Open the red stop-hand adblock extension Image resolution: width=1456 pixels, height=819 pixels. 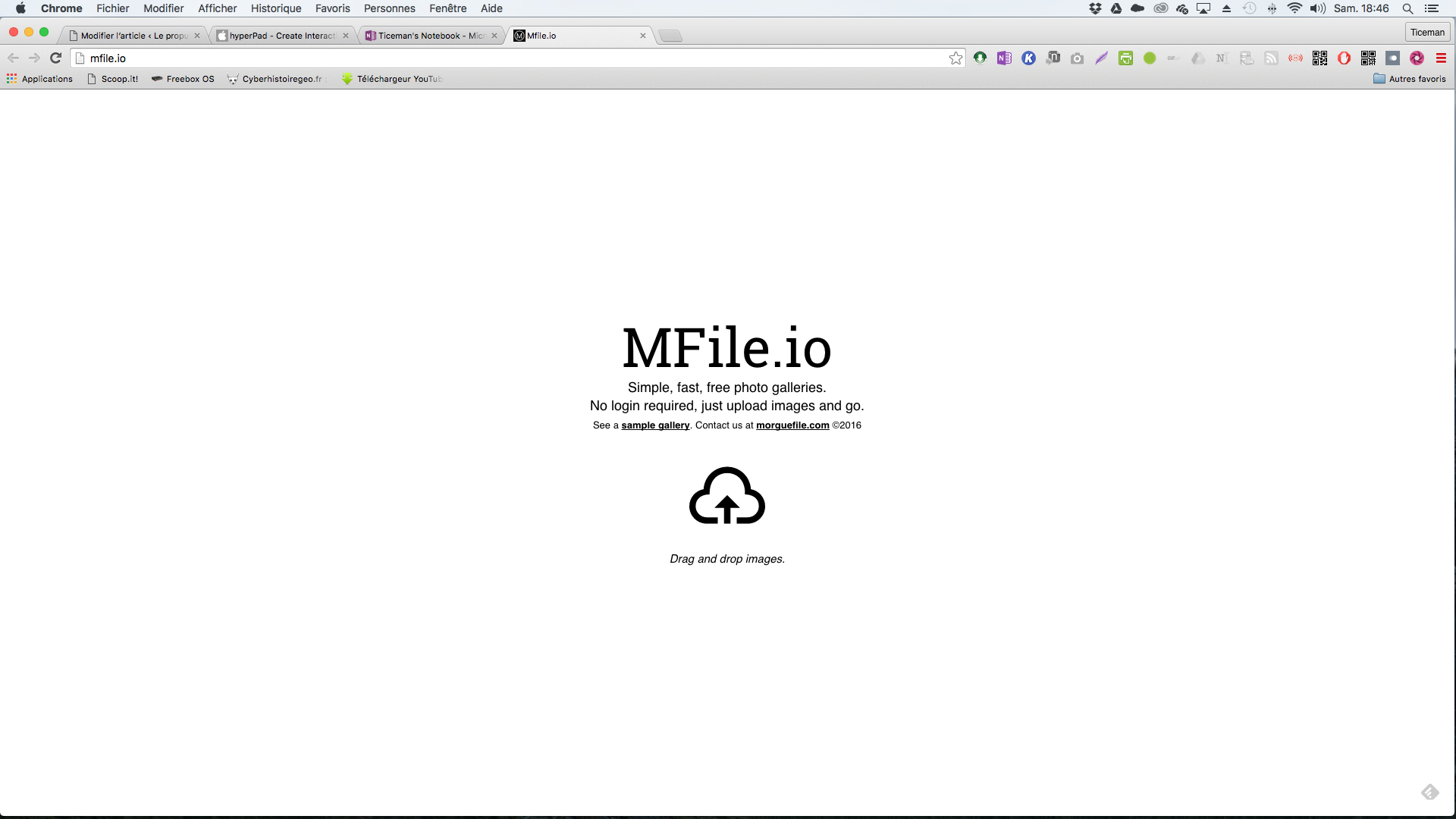point(1344,58)
